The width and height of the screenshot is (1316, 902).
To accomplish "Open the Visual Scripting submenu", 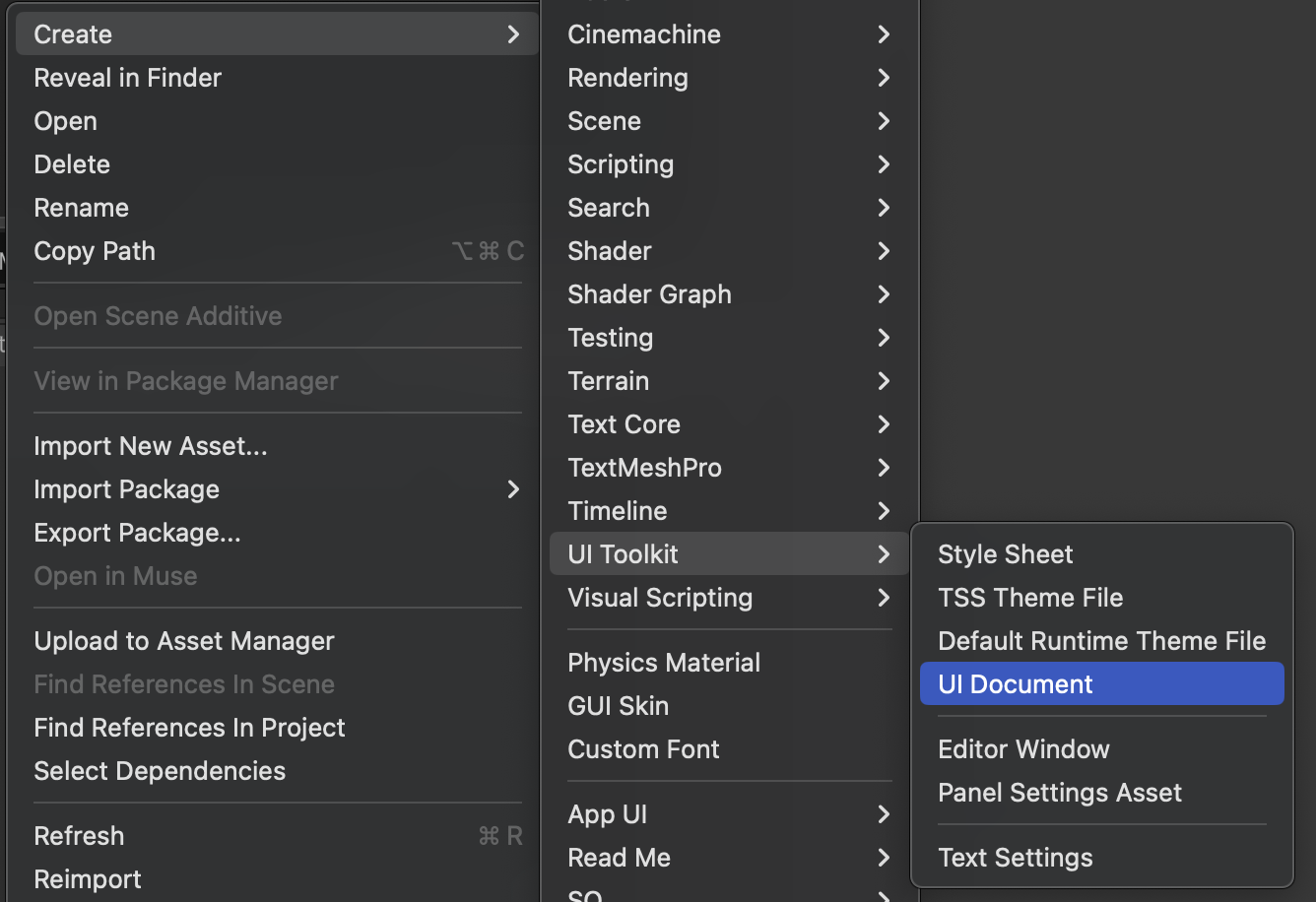I will [x=660, y=598].
